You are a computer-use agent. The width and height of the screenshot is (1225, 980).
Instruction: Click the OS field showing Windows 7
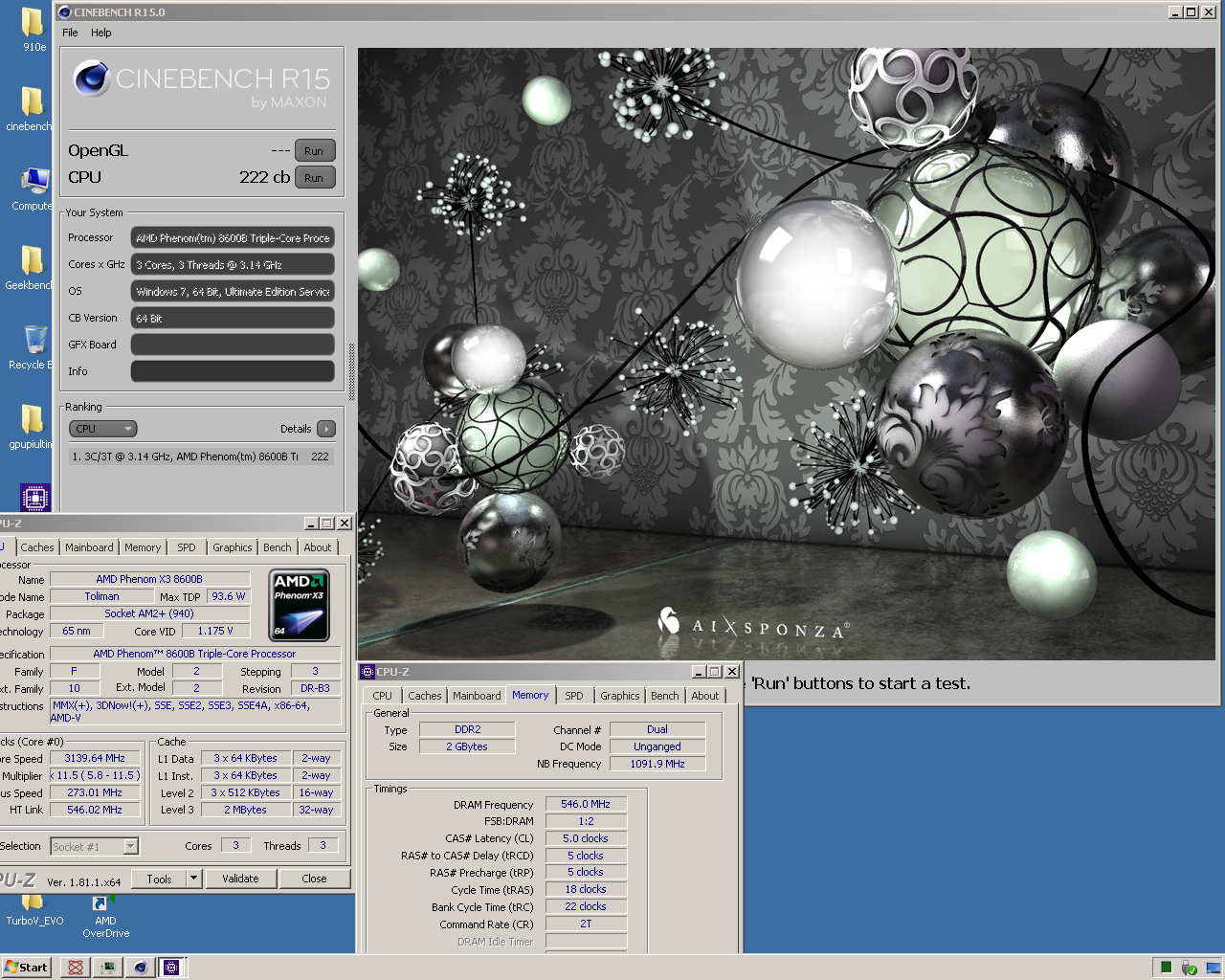(x=233, y=291)
